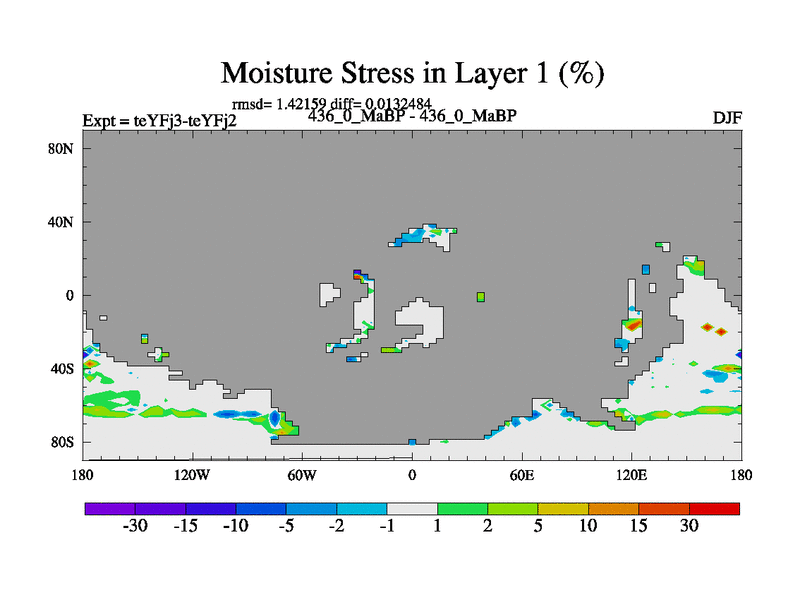The image size is (800, 600).
Task: Click the '0' longitude label on bottom axis
Action: click(x=412, y=474)
